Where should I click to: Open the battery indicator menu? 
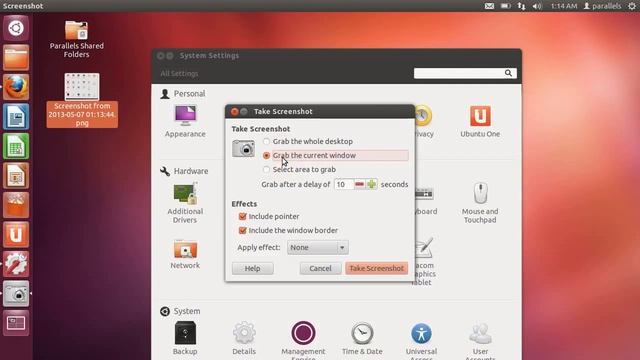coord(505,6)
